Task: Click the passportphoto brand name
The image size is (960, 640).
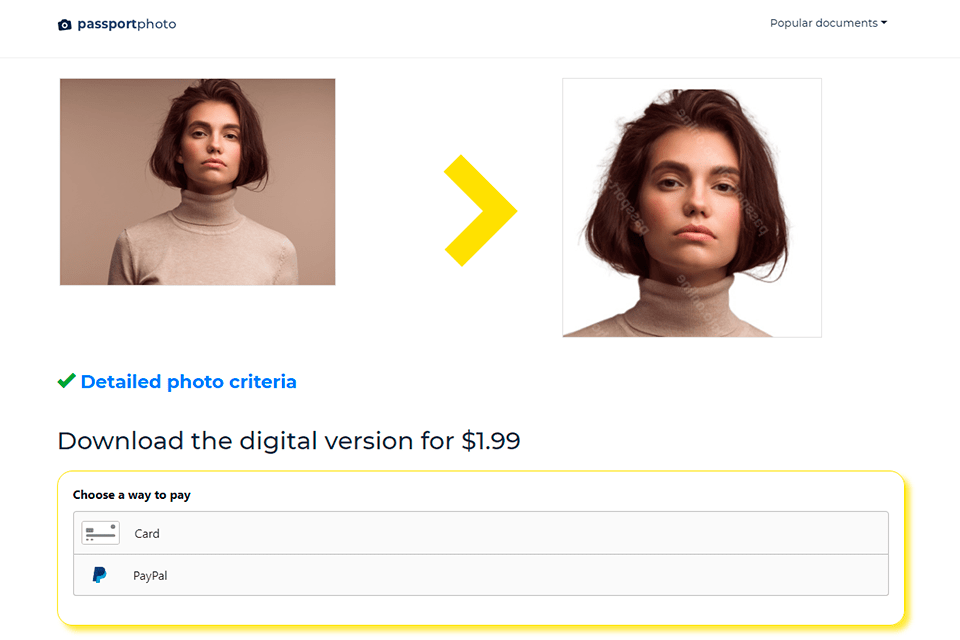Action: coord(127,24)
